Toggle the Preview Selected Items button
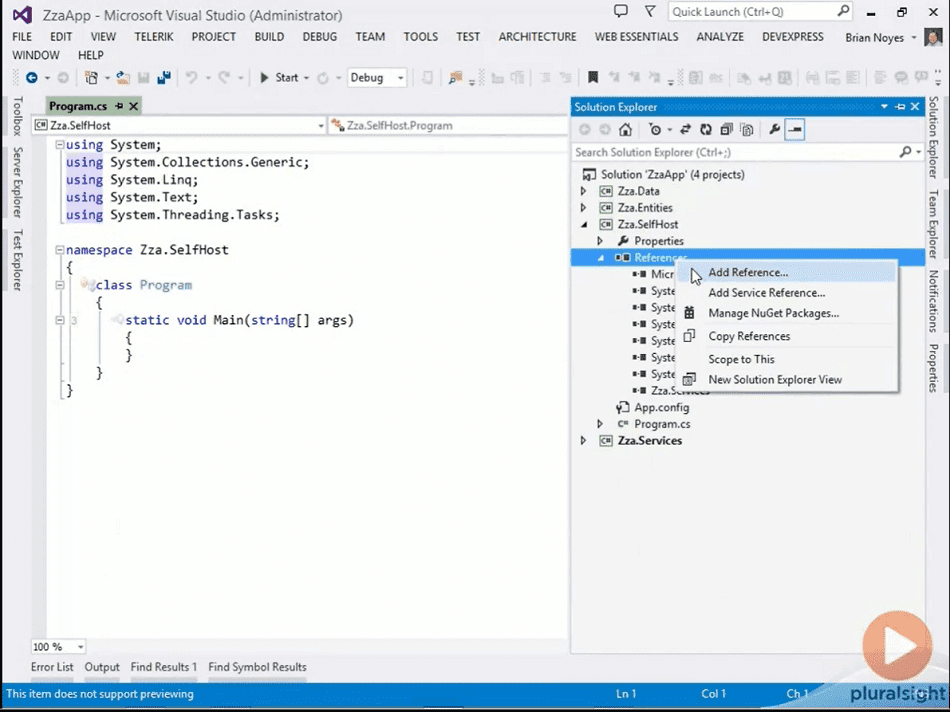Screen dimensions: 950x712 794,130
